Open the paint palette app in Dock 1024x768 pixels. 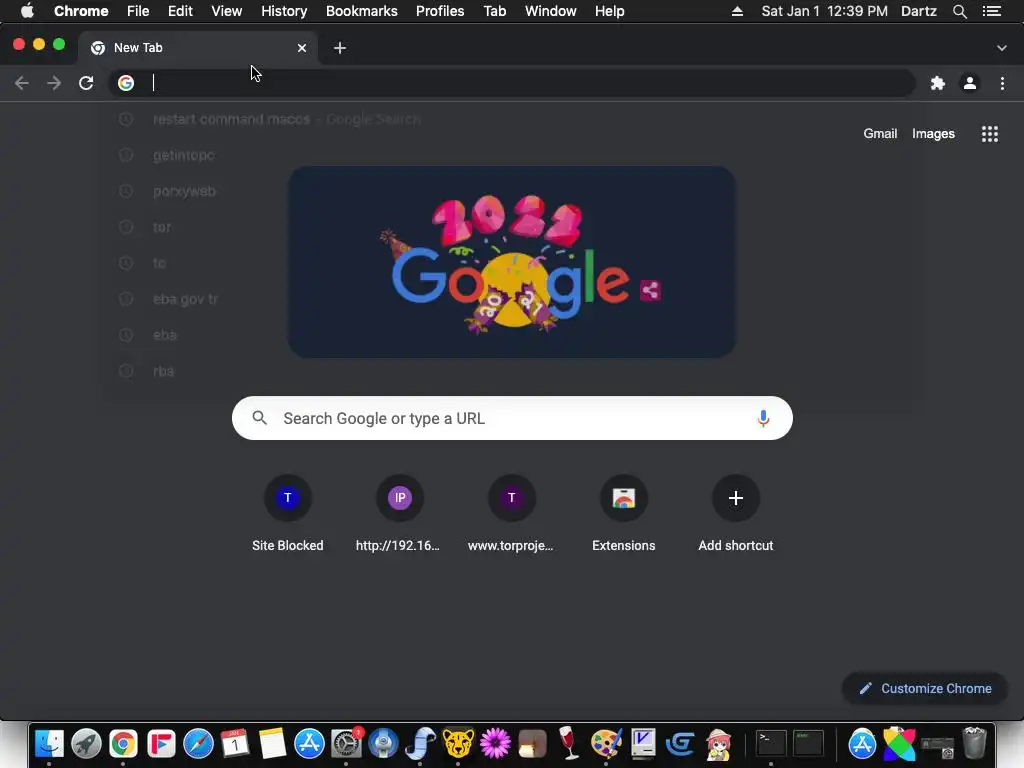(606, 743)
